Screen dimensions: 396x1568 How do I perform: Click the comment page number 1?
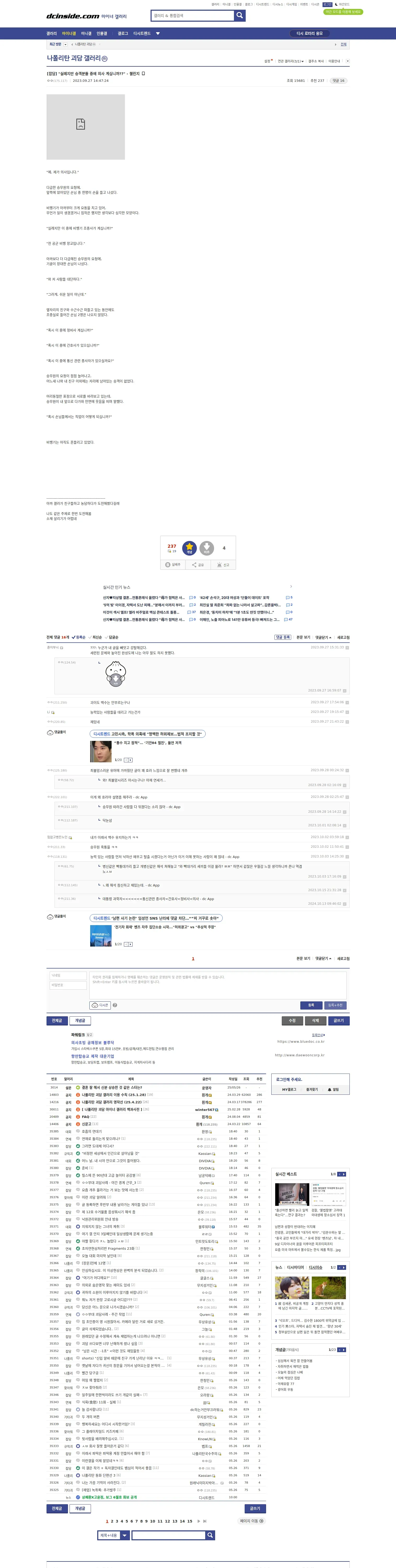(x=193, y=959)
